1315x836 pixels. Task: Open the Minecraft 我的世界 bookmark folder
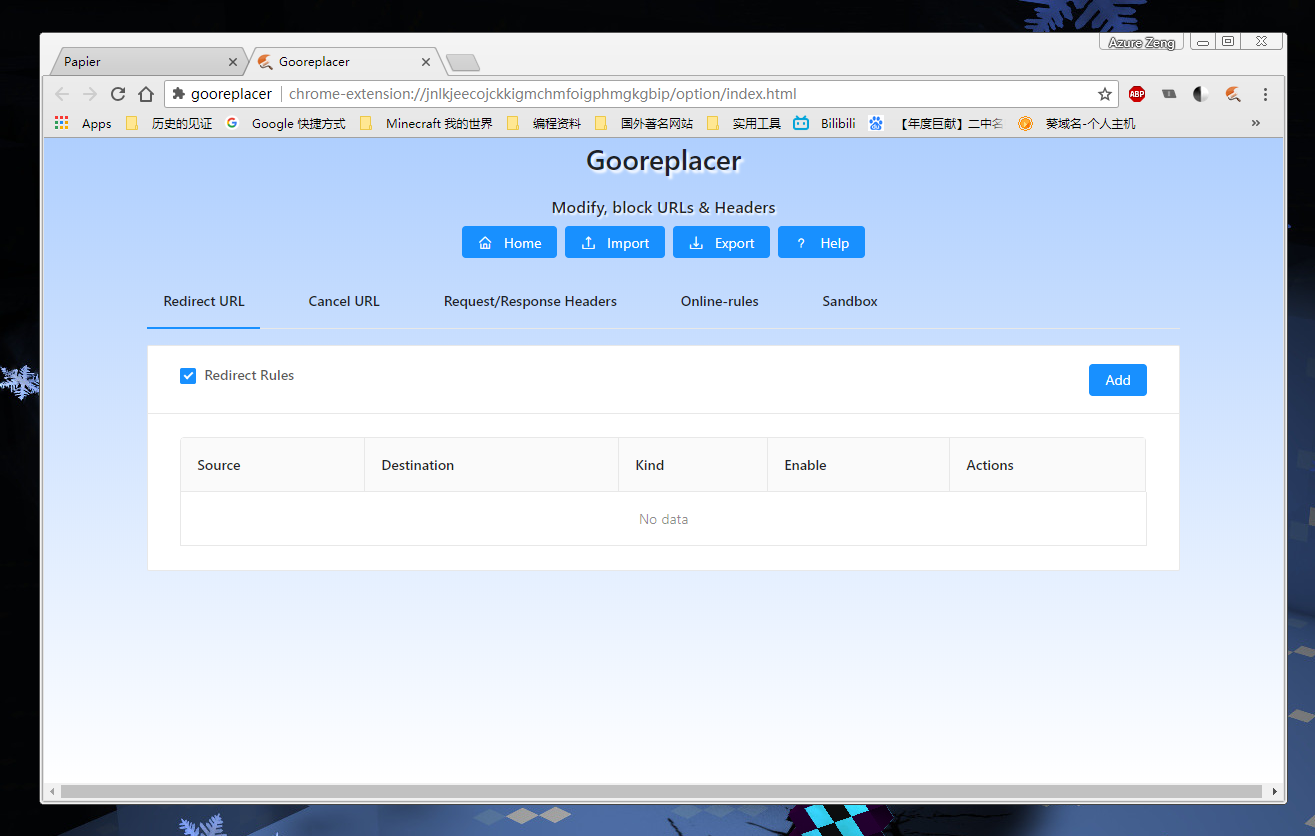(426, 124)
